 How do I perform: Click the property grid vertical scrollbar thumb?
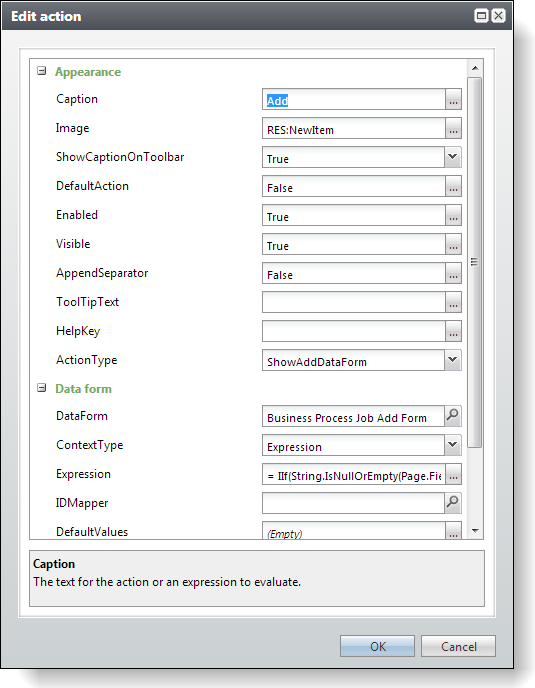tap(474, 262)
